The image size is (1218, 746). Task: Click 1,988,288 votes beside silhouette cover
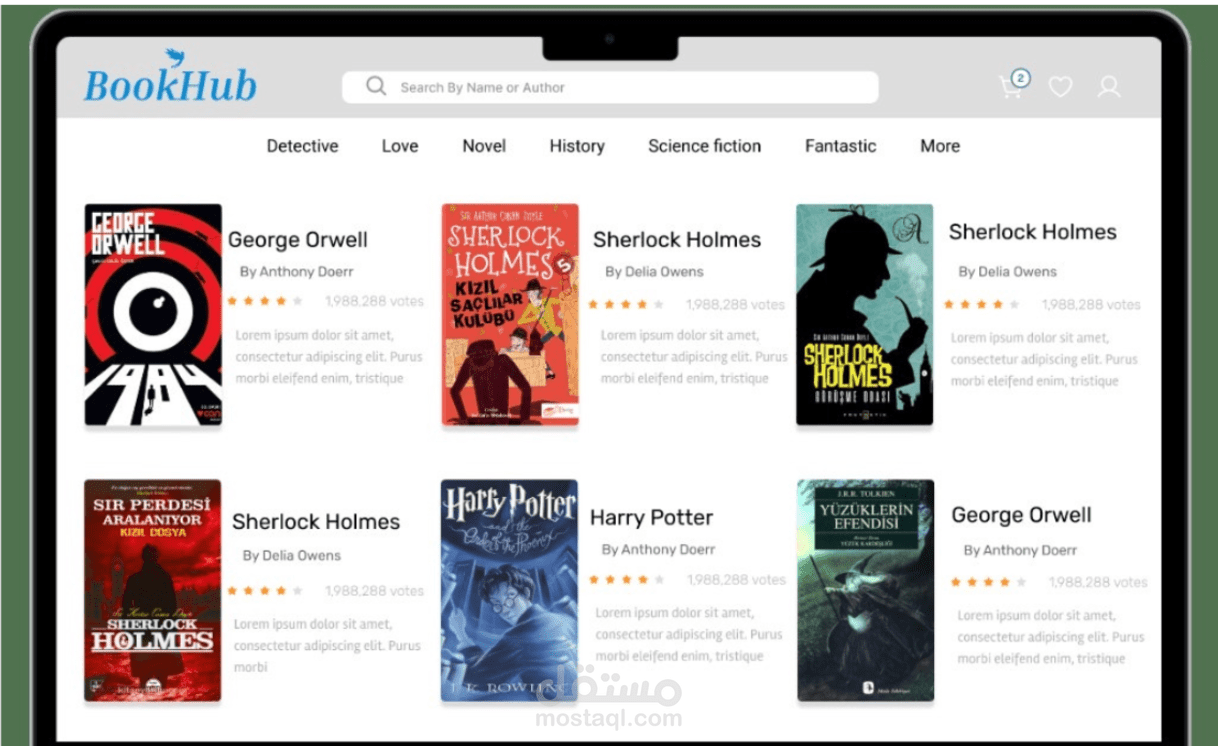(x=1091, y=305)
